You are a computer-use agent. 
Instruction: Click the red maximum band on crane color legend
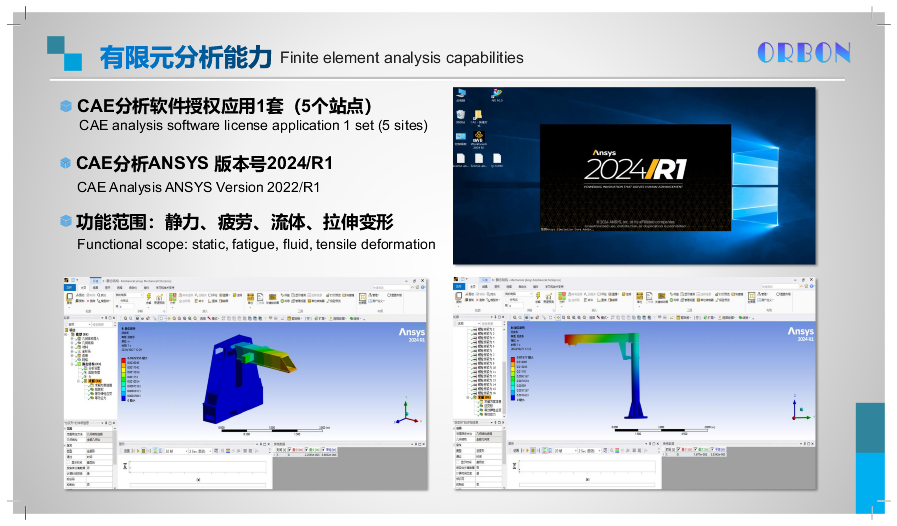515,359
